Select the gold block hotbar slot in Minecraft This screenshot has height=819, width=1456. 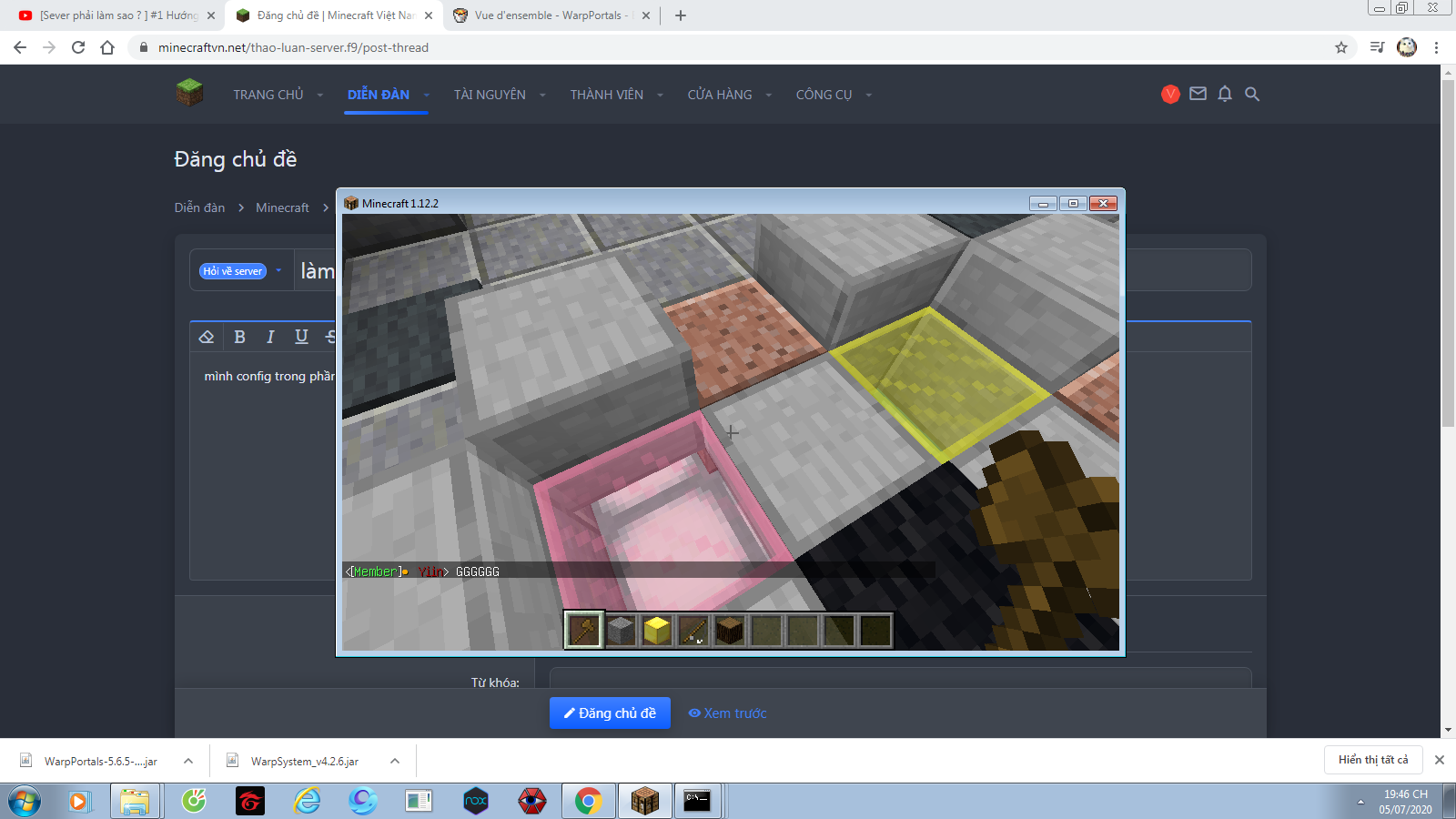657,630
